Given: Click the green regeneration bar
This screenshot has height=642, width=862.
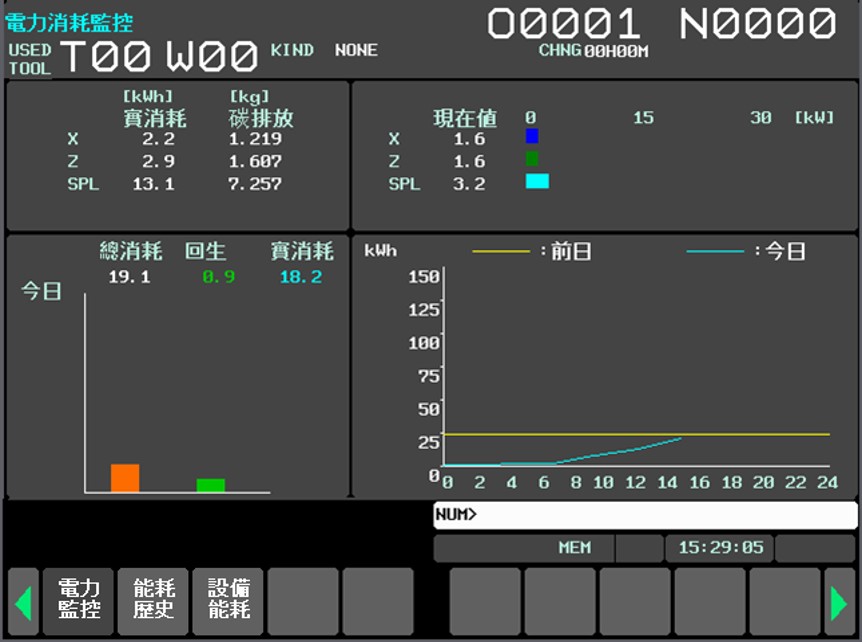Looking at the screenshot, I should click(211, 485).
